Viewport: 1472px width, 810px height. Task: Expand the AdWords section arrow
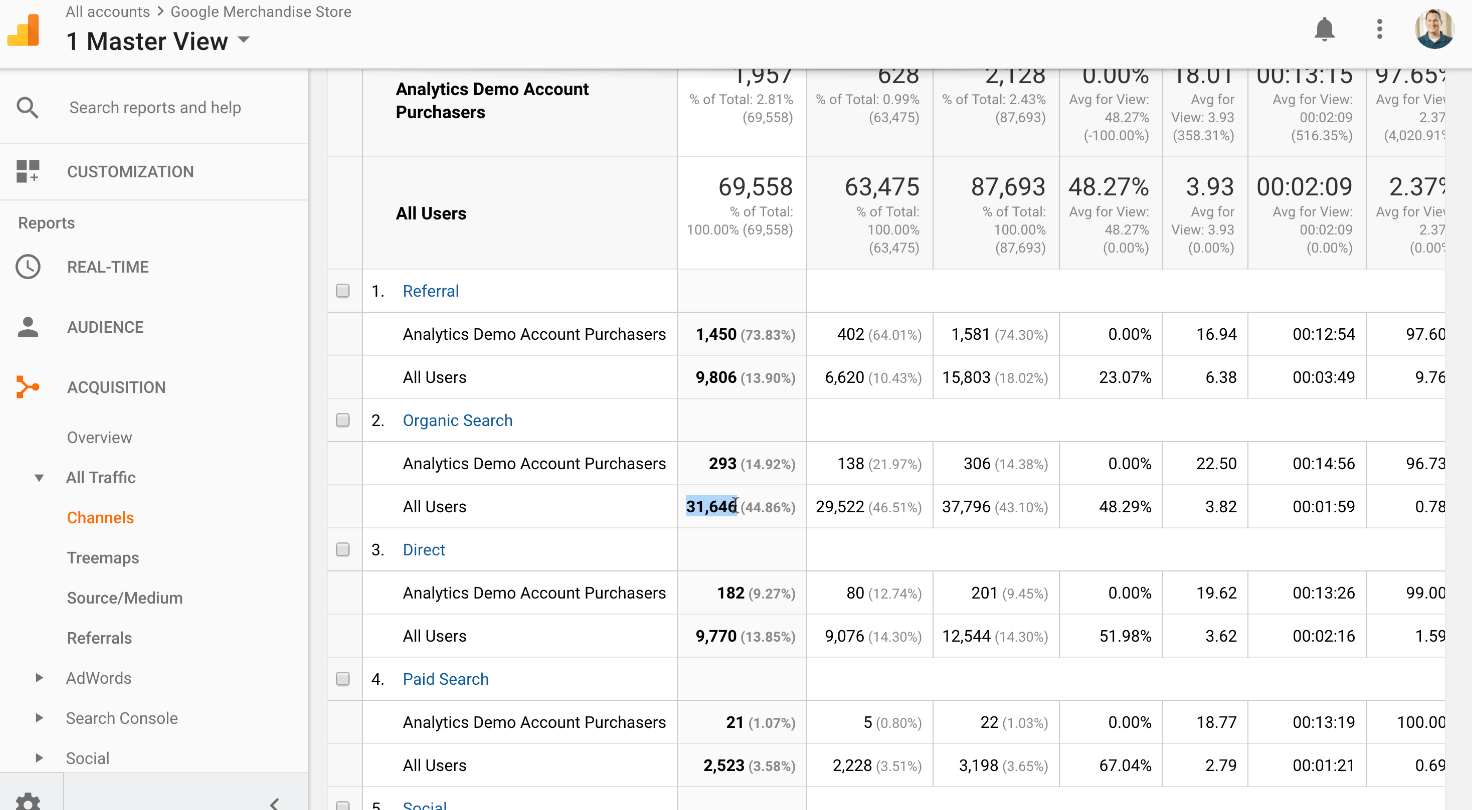[x=39, y=678]
